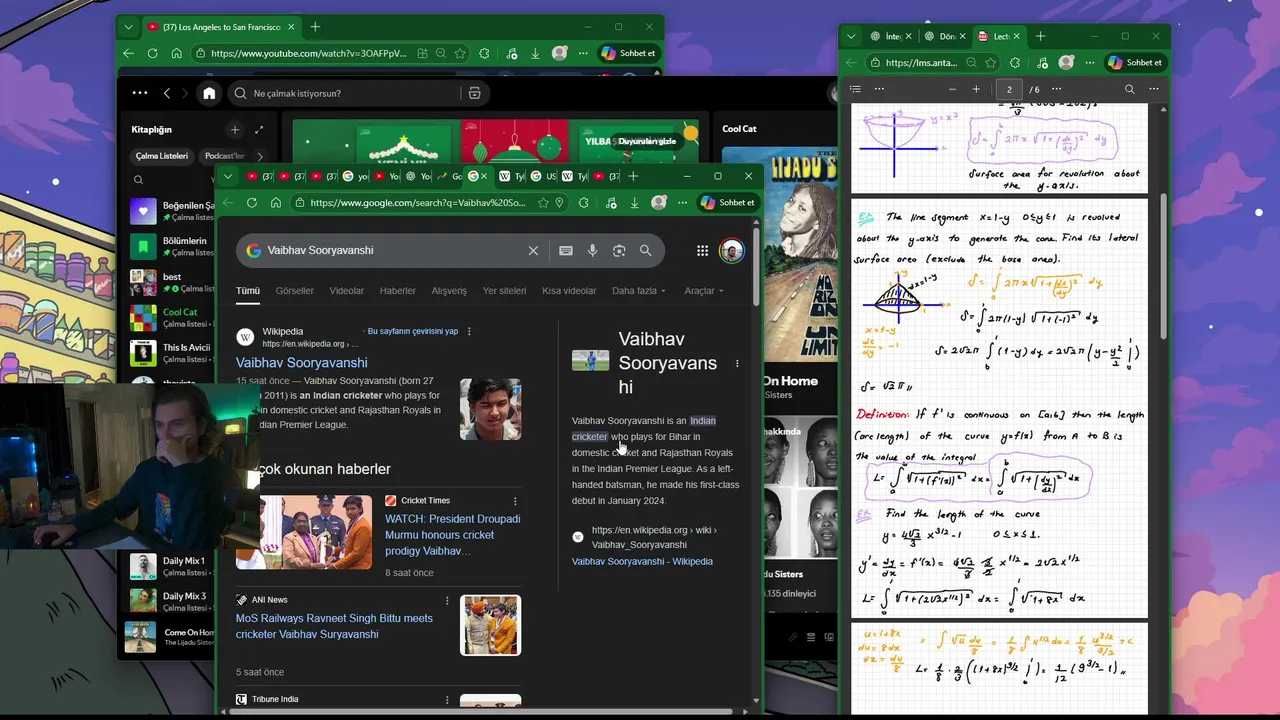1280x720 pixels.
Task: Expand the Daha fazla dropdown
Action: [639, 291]
